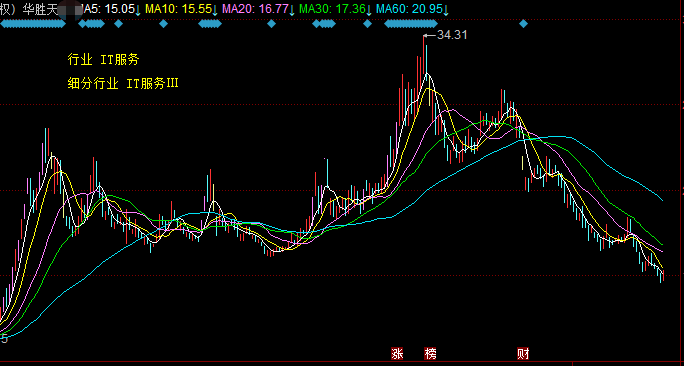Click the single diamond beneath the MA20 value

coord(271,24)
